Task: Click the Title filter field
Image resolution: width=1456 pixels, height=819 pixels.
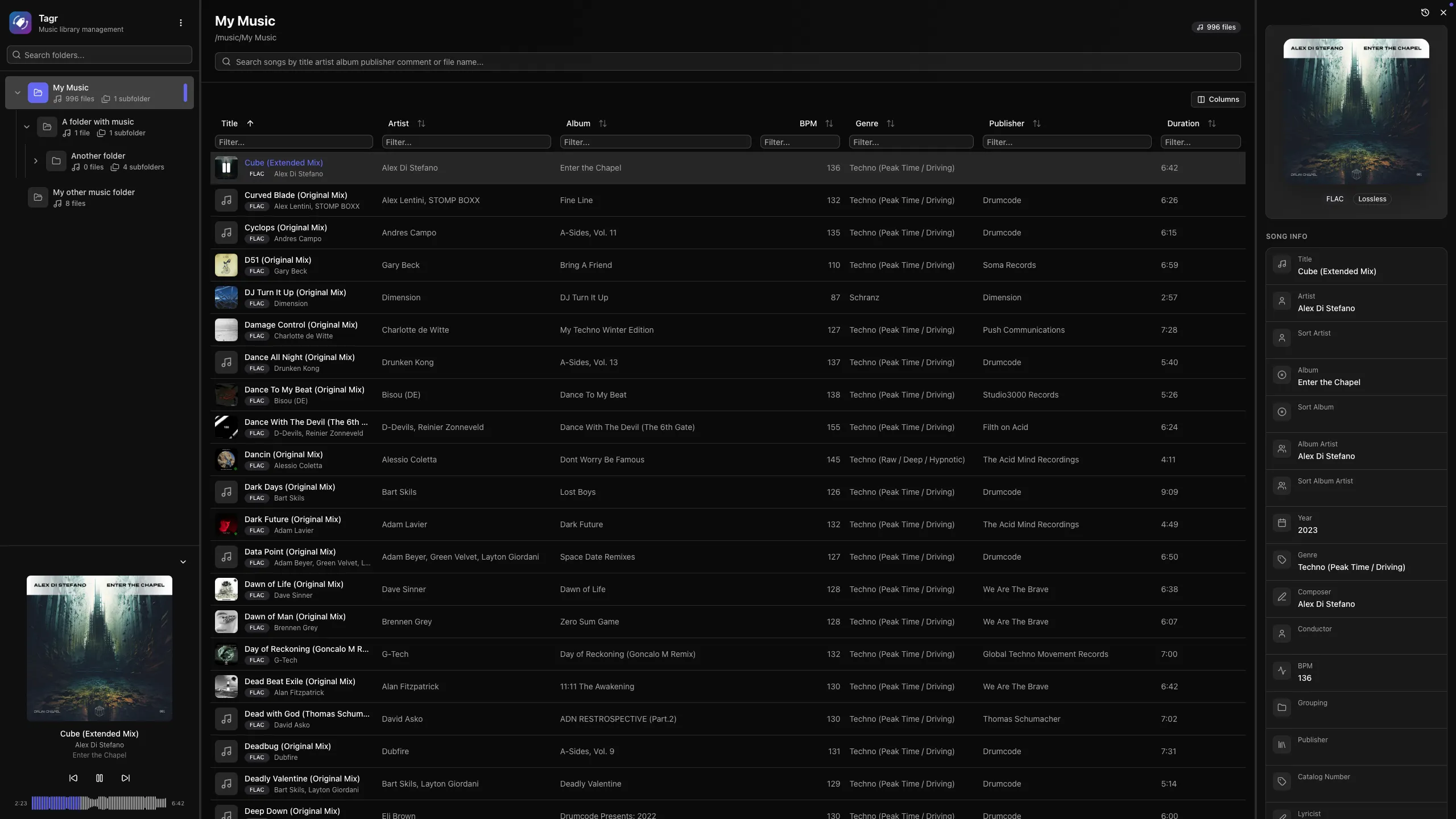Action: (x=293, y=142)
